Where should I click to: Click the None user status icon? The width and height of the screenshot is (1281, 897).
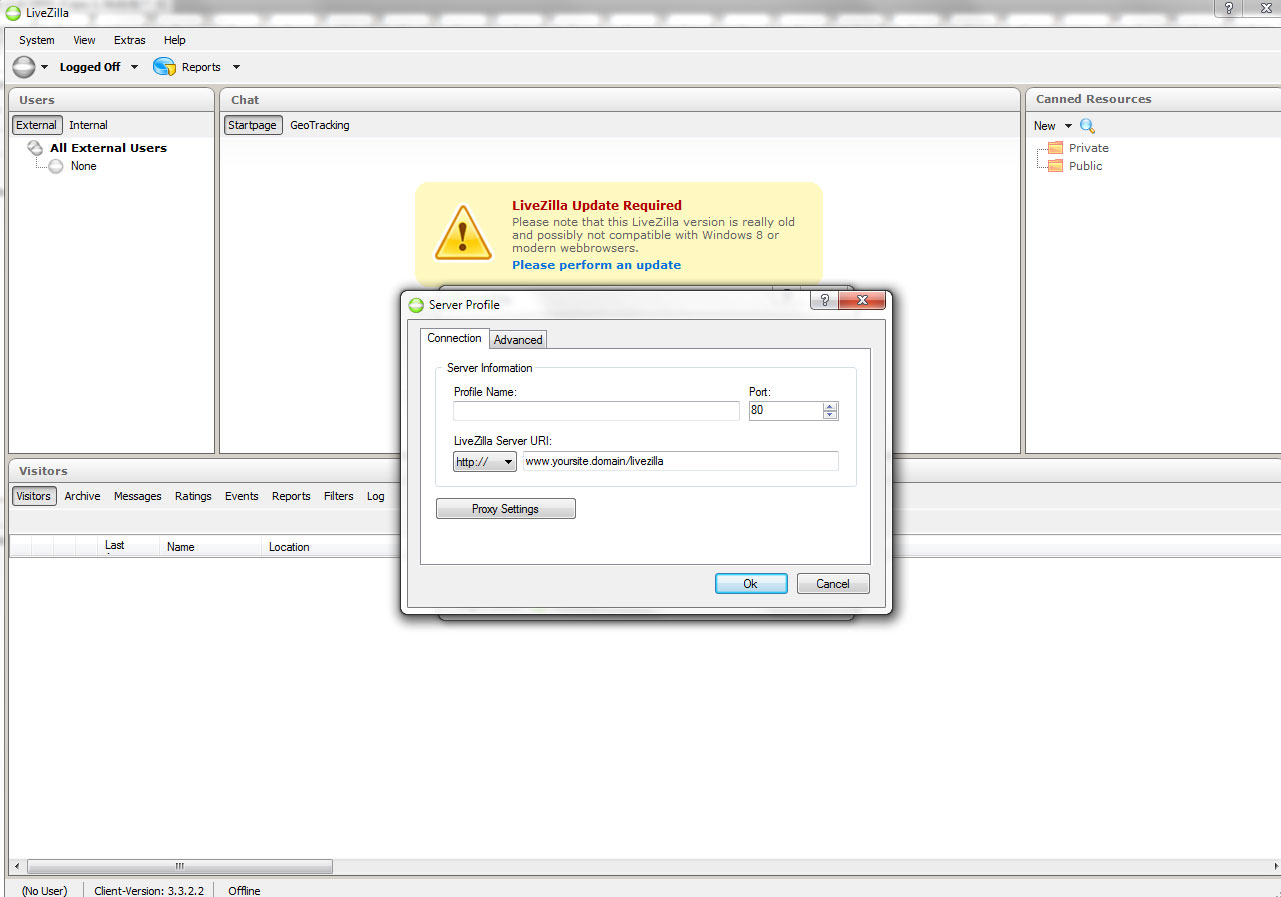point(56,166)
